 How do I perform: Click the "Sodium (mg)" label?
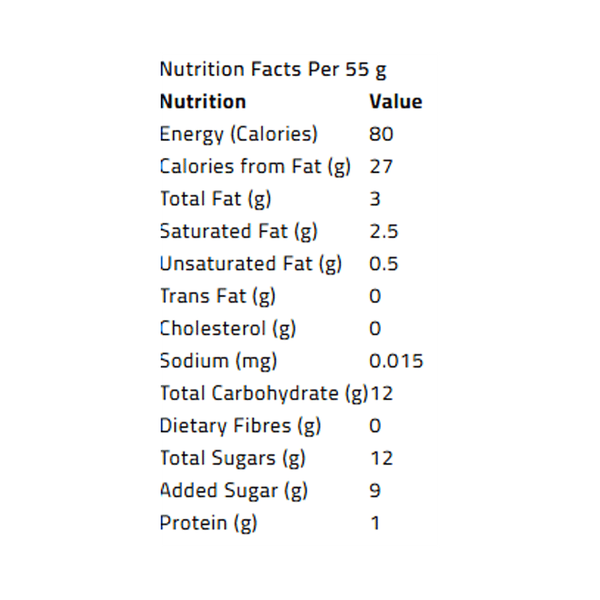[218, 361]
